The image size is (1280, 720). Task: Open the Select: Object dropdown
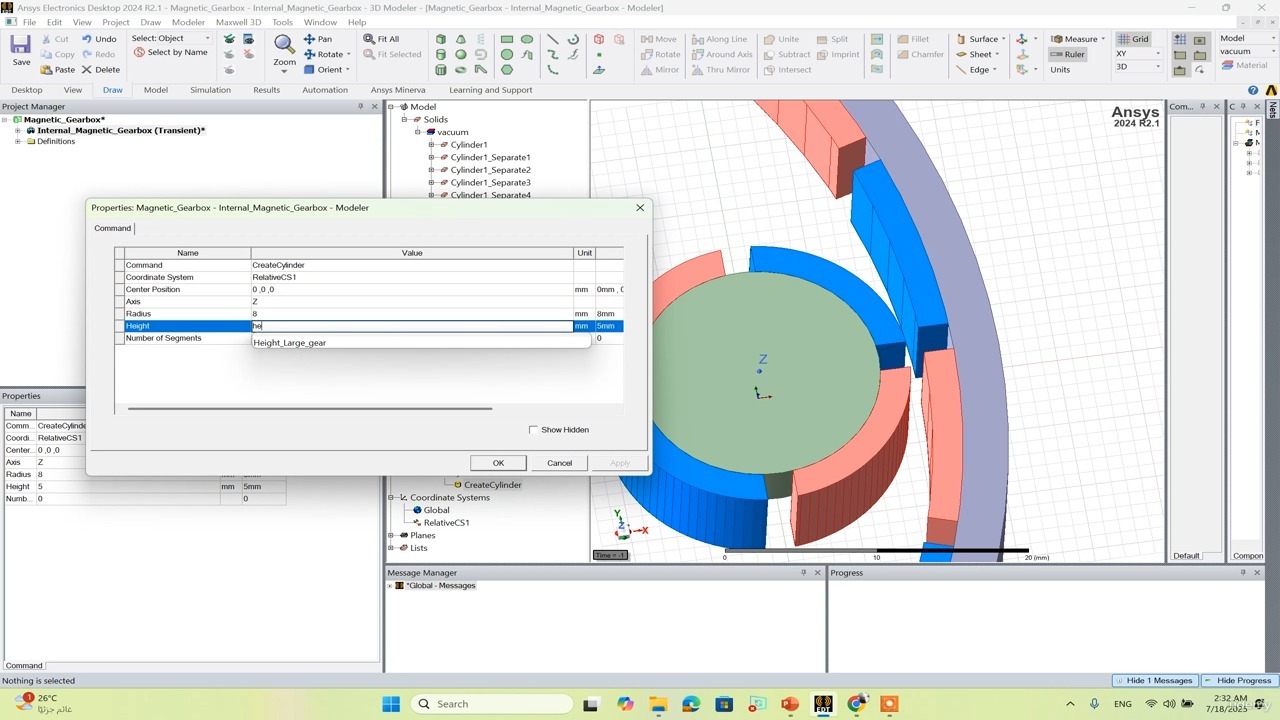pyautogui.click(x=172, y=38)
